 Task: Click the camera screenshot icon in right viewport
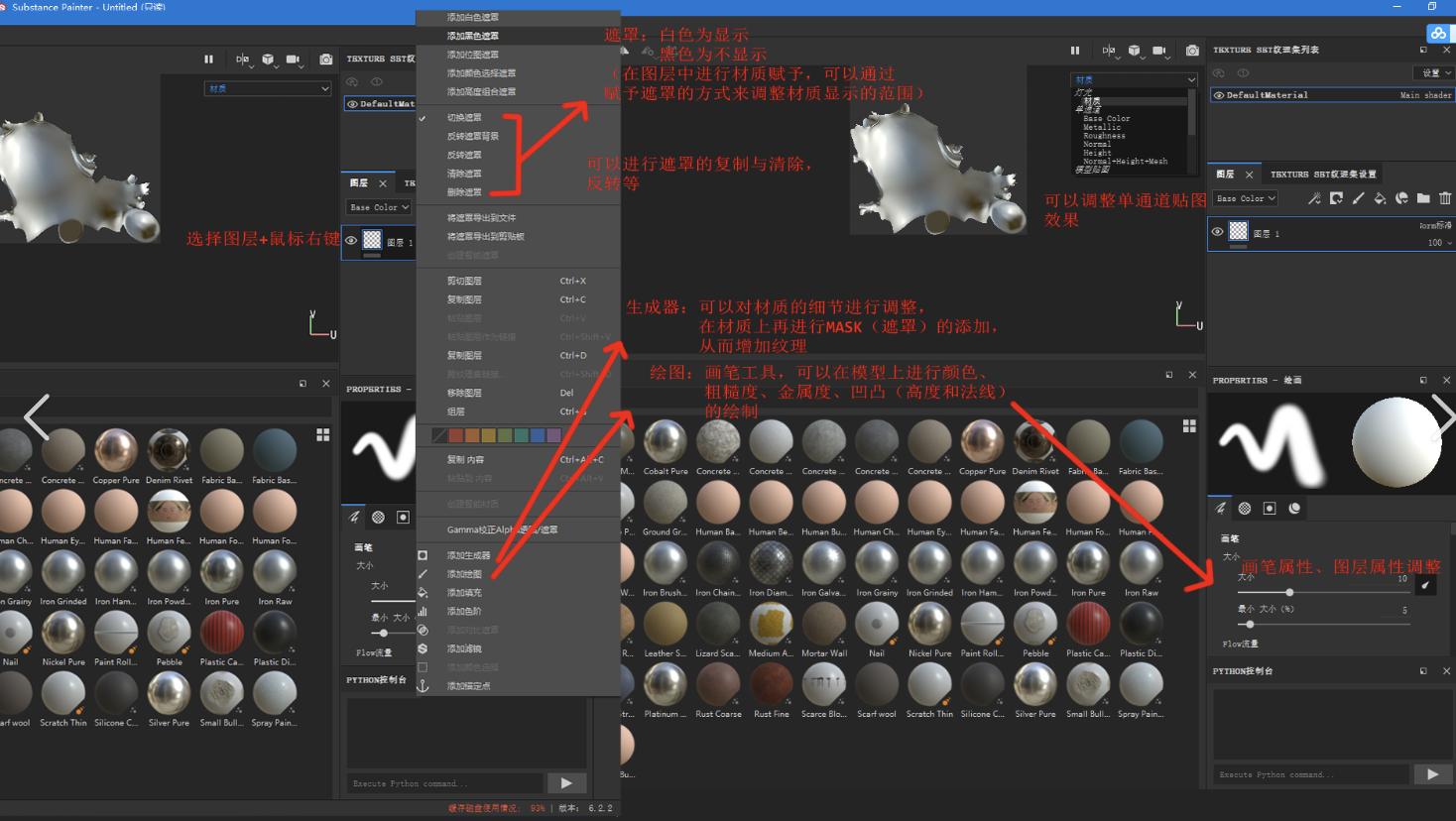click(x=1192, y=51)
